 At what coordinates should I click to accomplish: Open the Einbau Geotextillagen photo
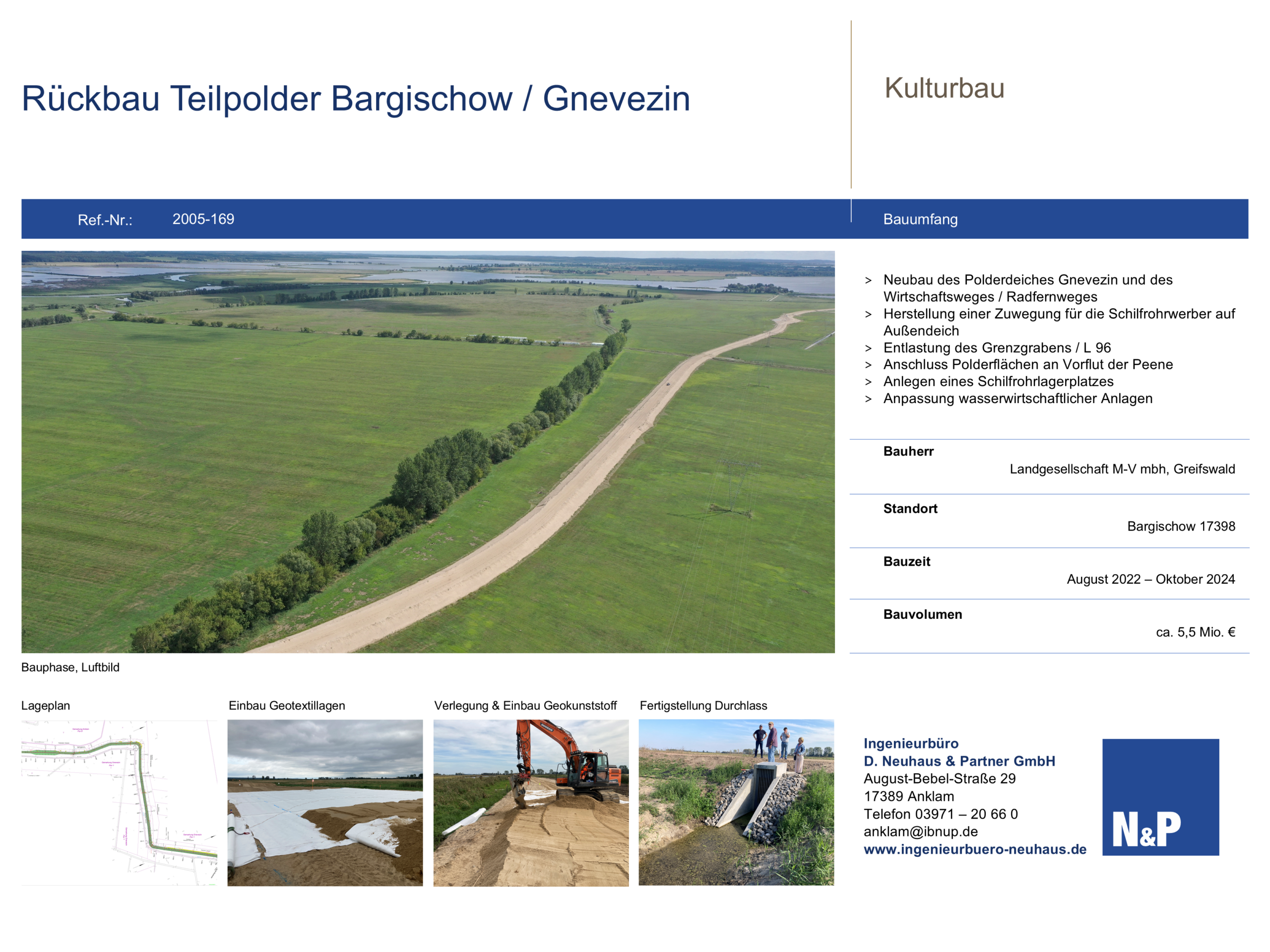[x=325, y=802]
